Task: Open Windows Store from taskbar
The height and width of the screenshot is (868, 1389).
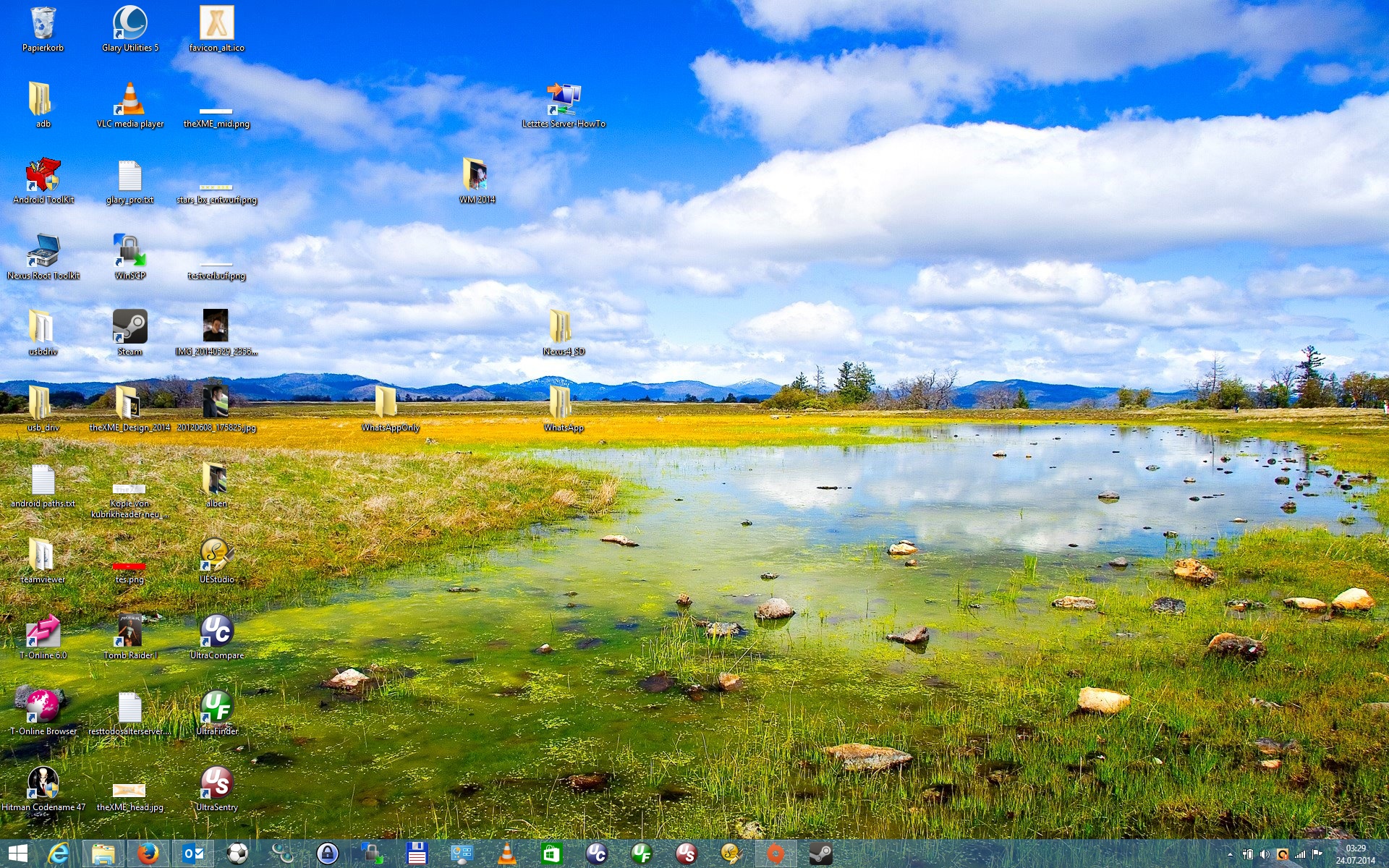Action: point(551,854)
